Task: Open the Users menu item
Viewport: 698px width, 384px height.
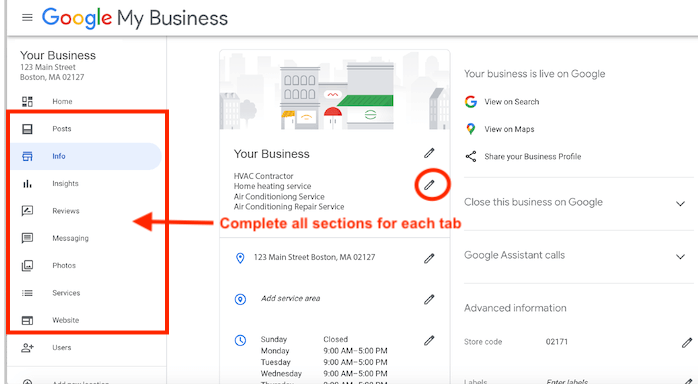Action: pyautogui.click(x=61, y=348)
